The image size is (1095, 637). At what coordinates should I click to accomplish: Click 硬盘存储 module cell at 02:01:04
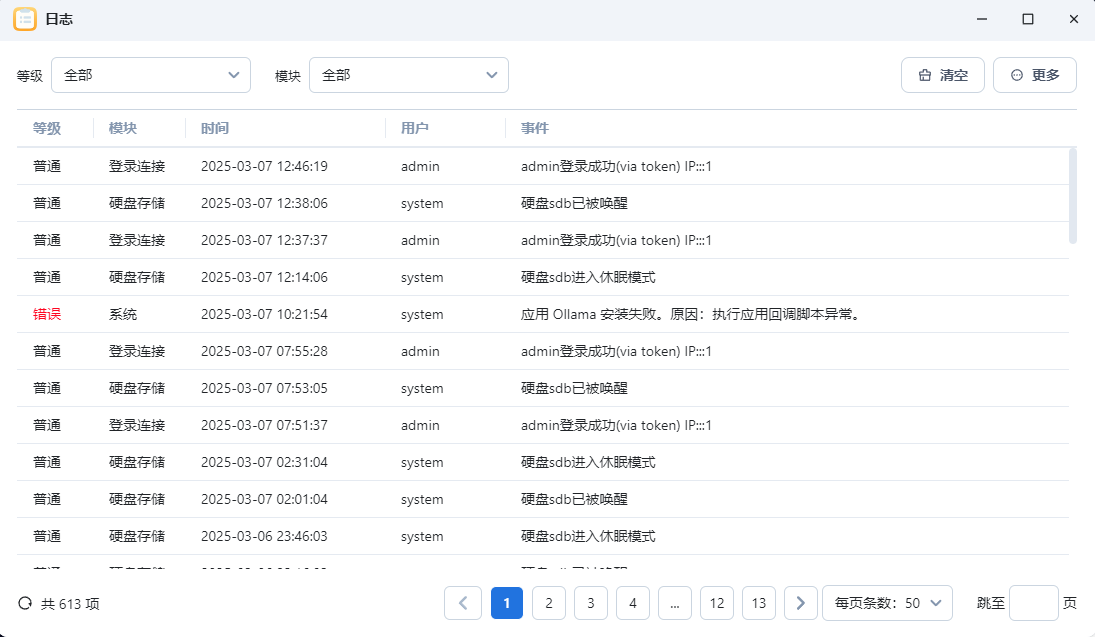tap(137, 499)
